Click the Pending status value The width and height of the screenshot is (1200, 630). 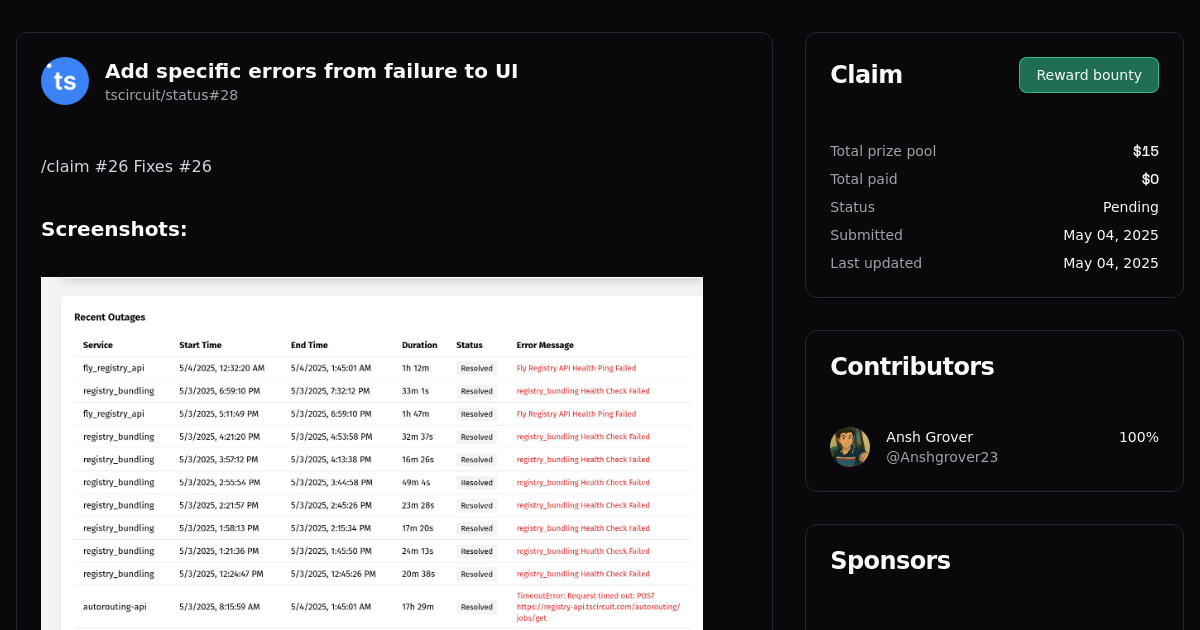[x=1131, y=207]
